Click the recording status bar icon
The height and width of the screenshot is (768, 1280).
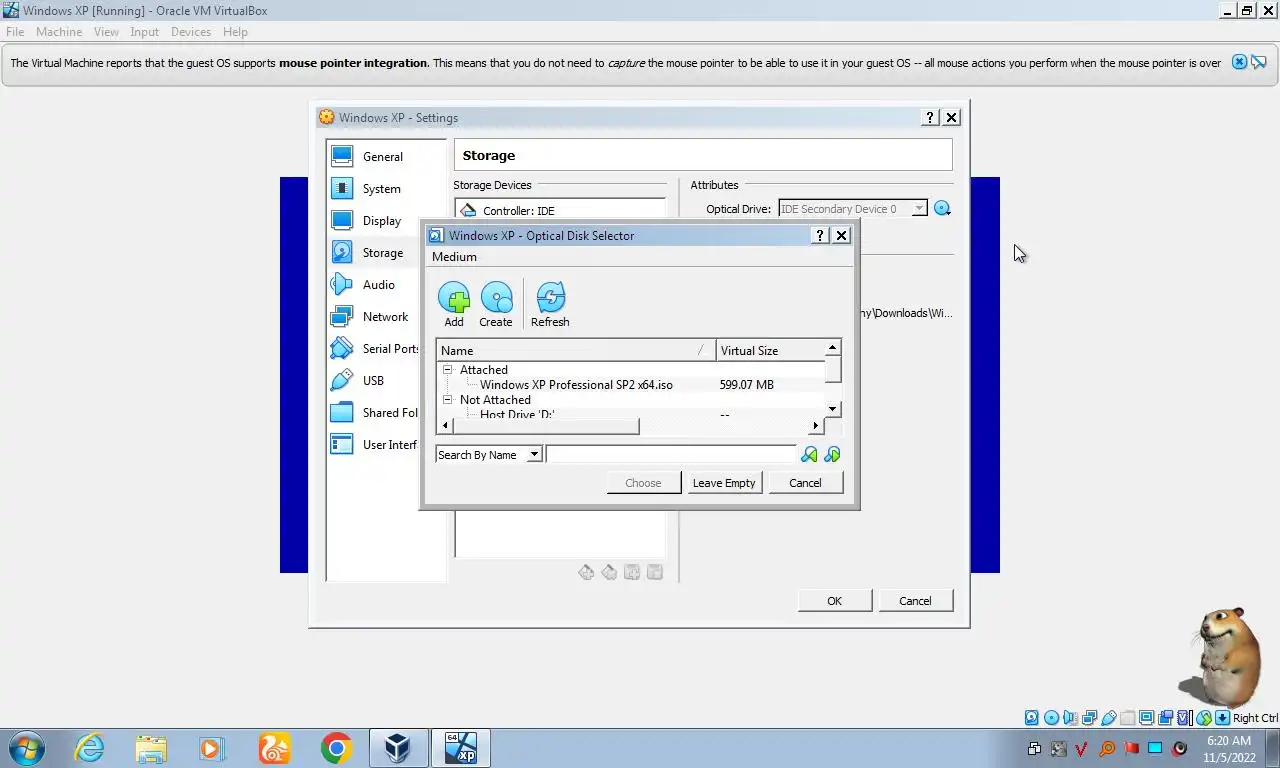[x=1166, y=718]
